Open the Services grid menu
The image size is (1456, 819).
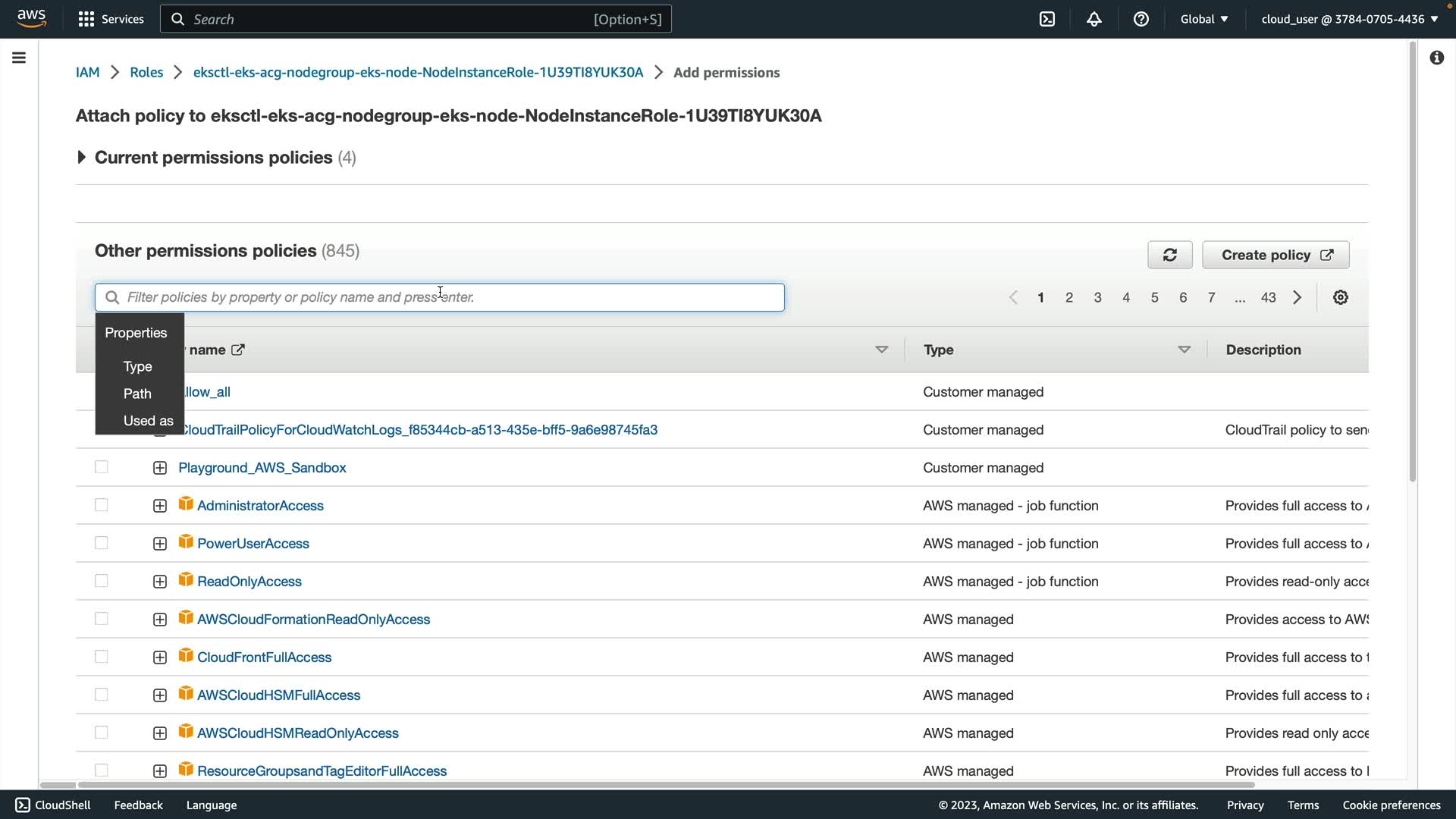(111, 19)
